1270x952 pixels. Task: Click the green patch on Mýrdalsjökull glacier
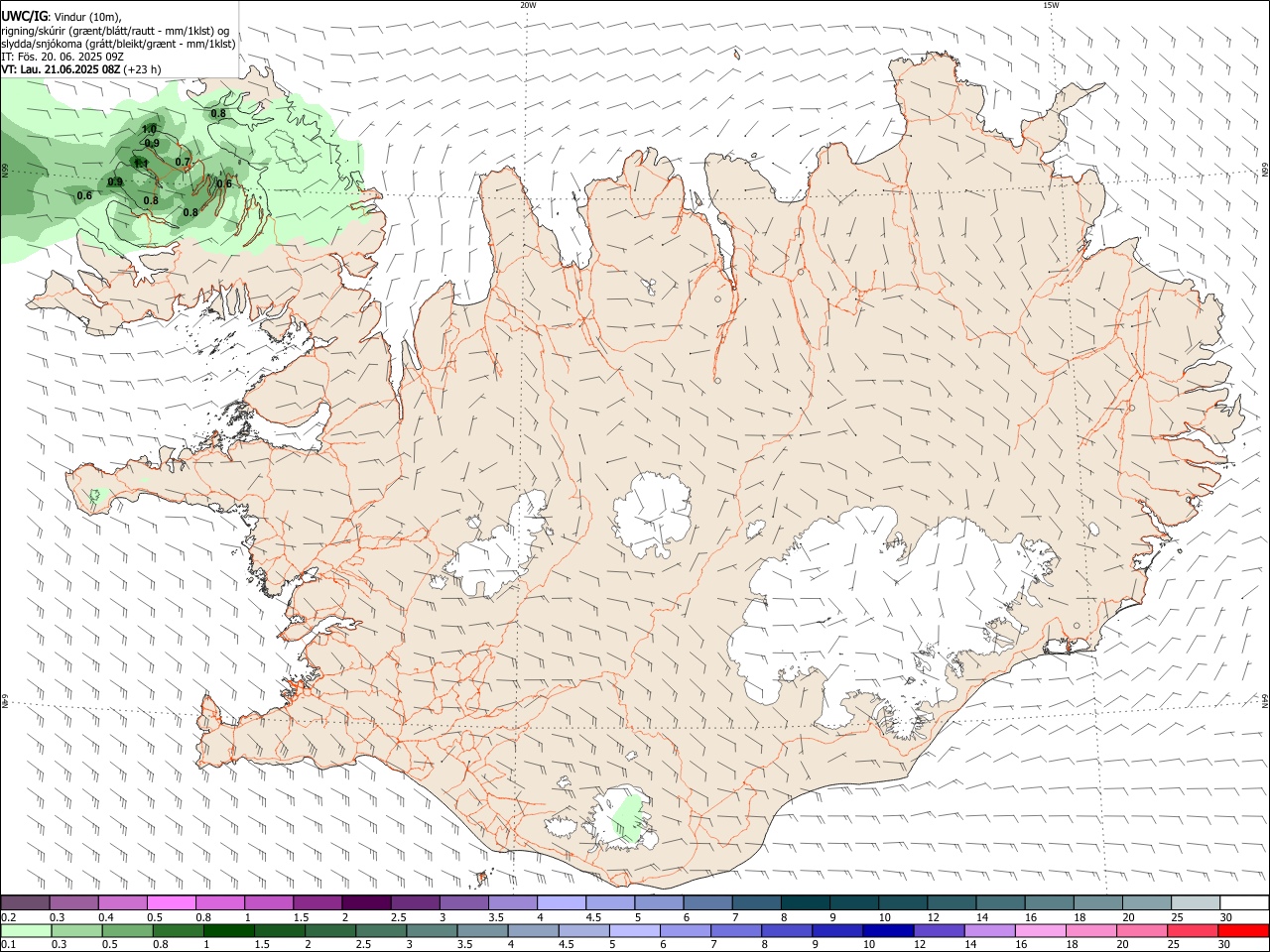pos(627,818)
